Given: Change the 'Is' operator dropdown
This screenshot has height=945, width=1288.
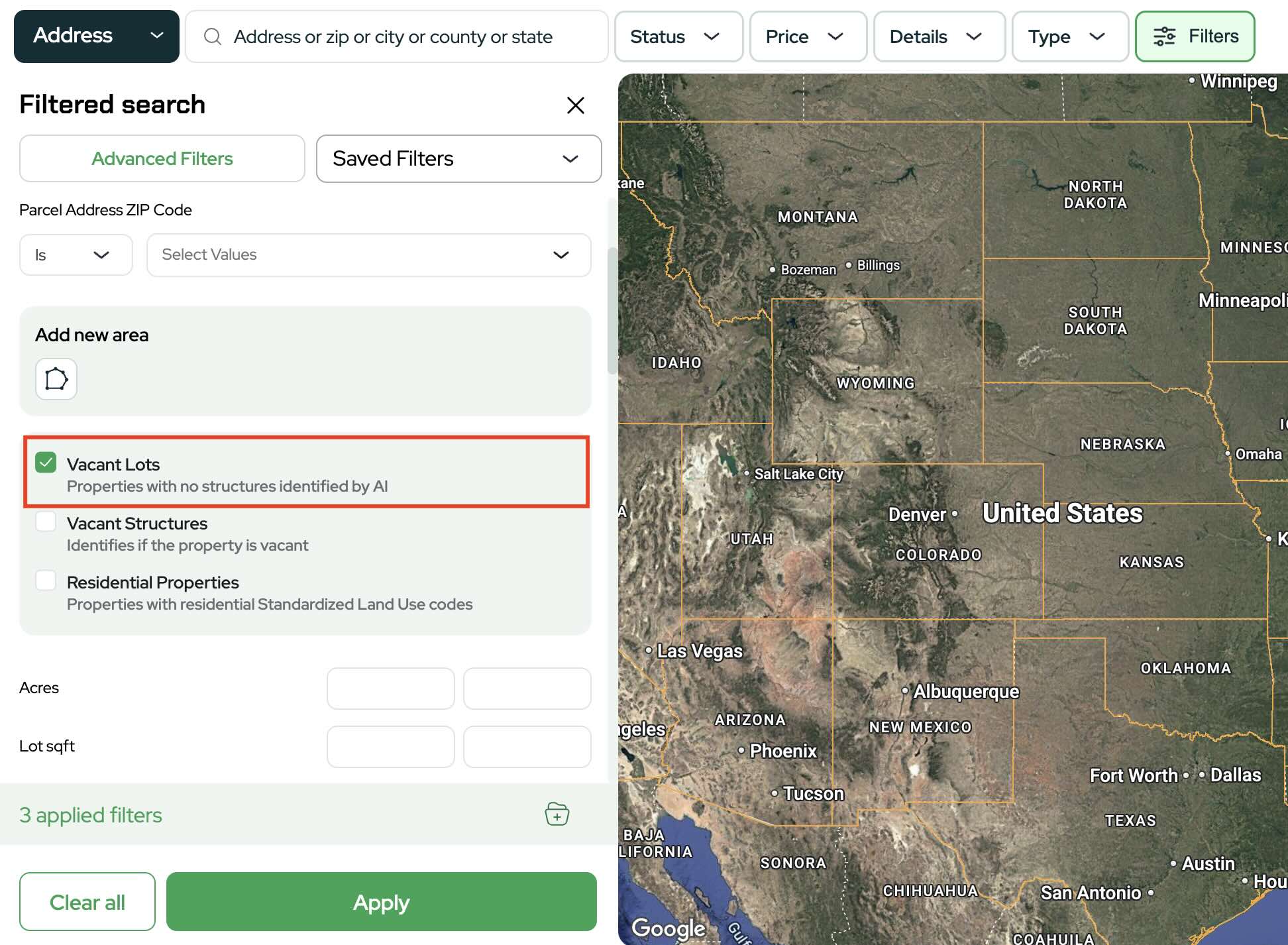Looking at the screenshot, I should [x=76, y=254].
